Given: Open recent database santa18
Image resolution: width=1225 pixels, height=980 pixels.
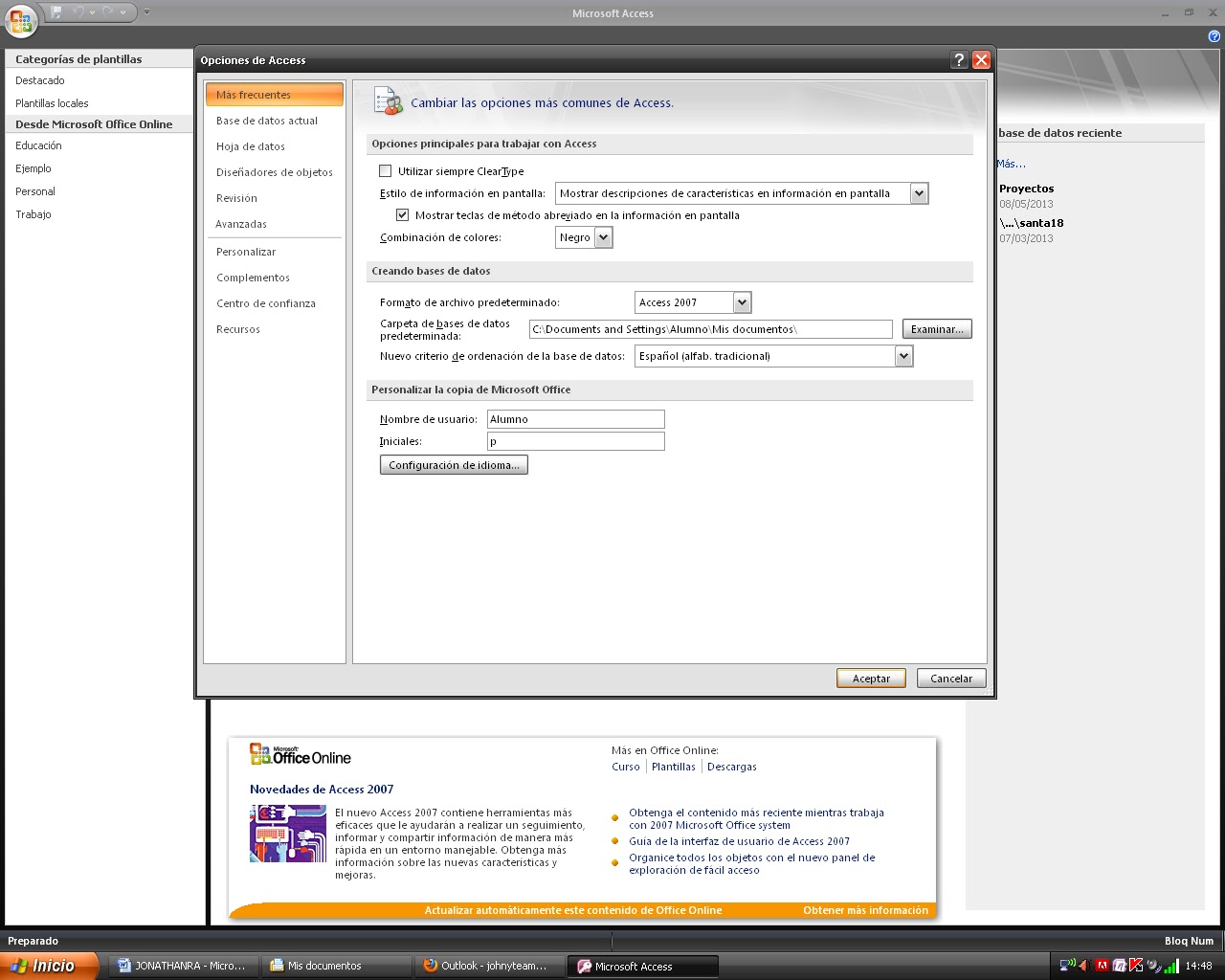Looking at the screenshot, I should pyautogui.click(x=1032, y=223).
